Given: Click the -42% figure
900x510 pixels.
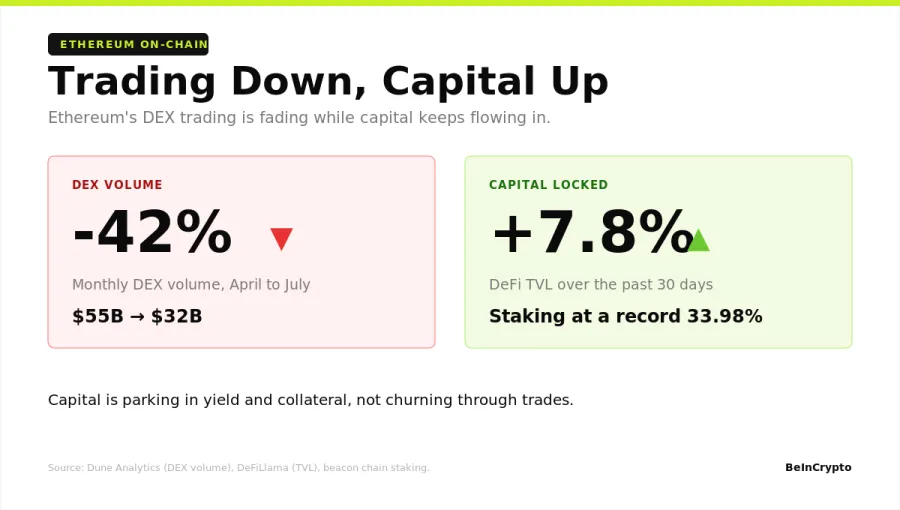Looking at the screenshot, I should 152,232.
